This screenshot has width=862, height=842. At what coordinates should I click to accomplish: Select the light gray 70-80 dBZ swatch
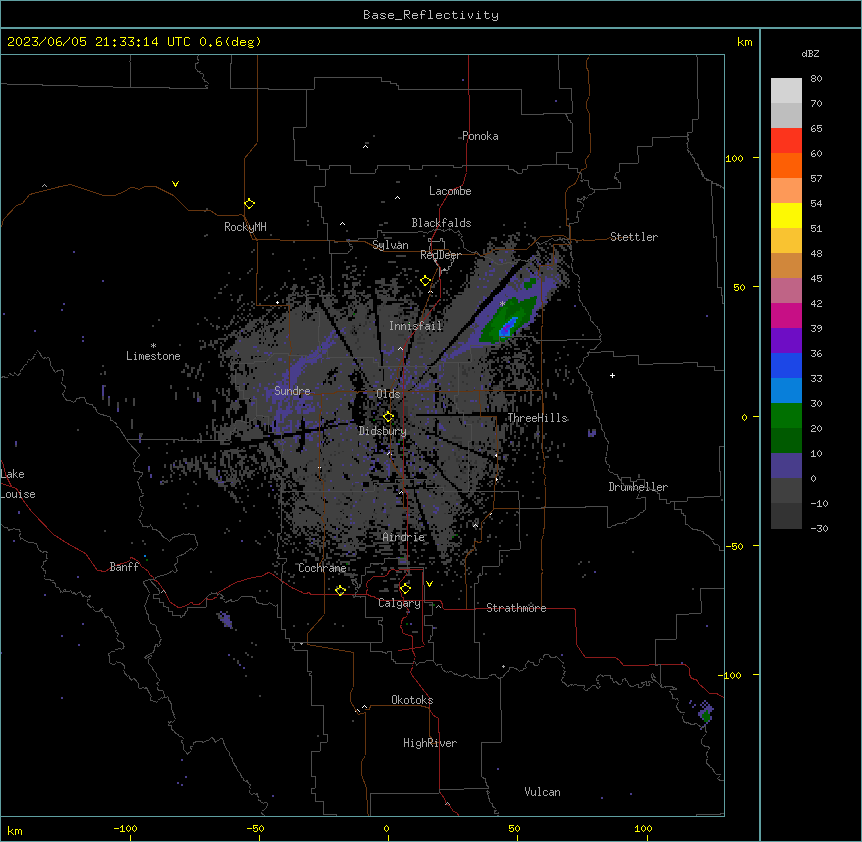pos(786,91)
